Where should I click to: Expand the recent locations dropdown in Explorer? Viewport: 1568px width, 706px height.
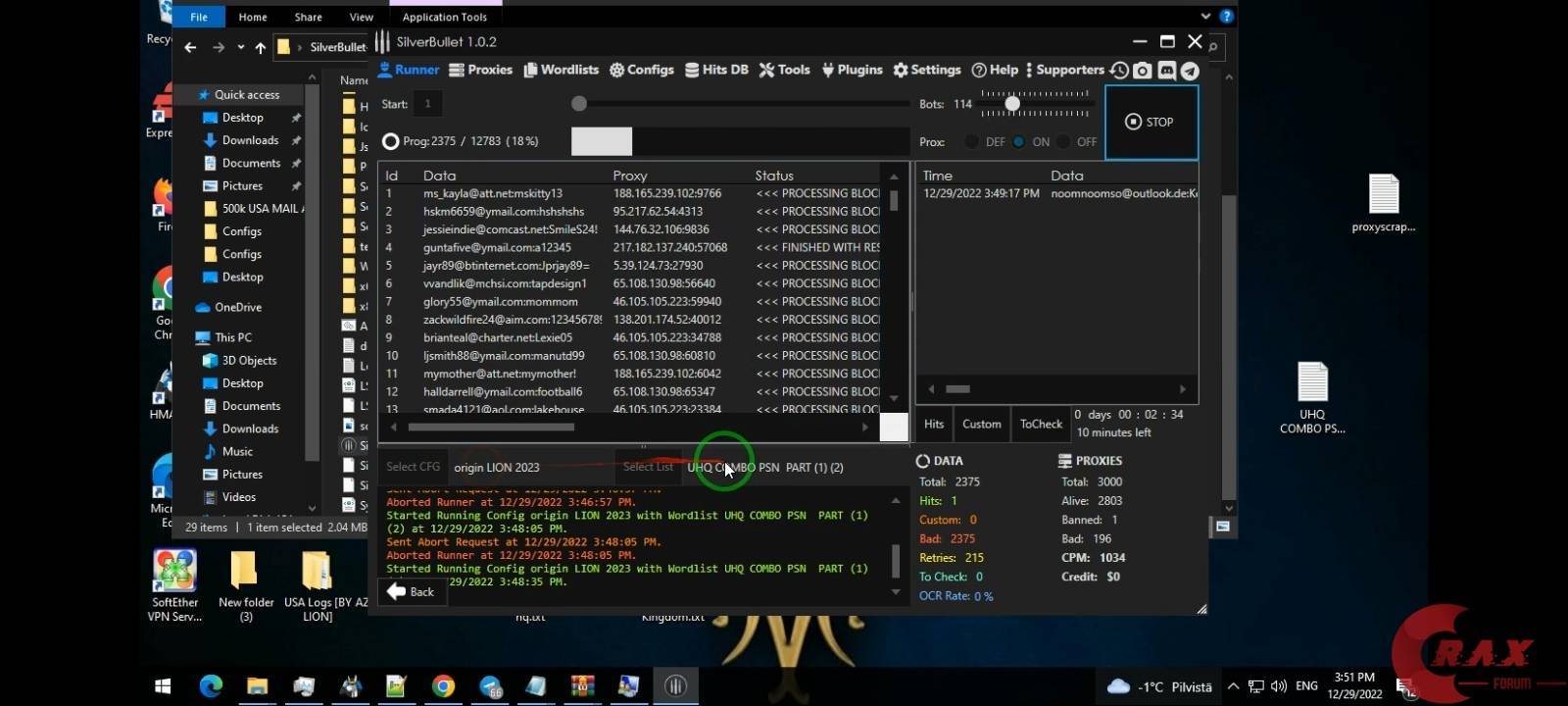coord(241,47)
